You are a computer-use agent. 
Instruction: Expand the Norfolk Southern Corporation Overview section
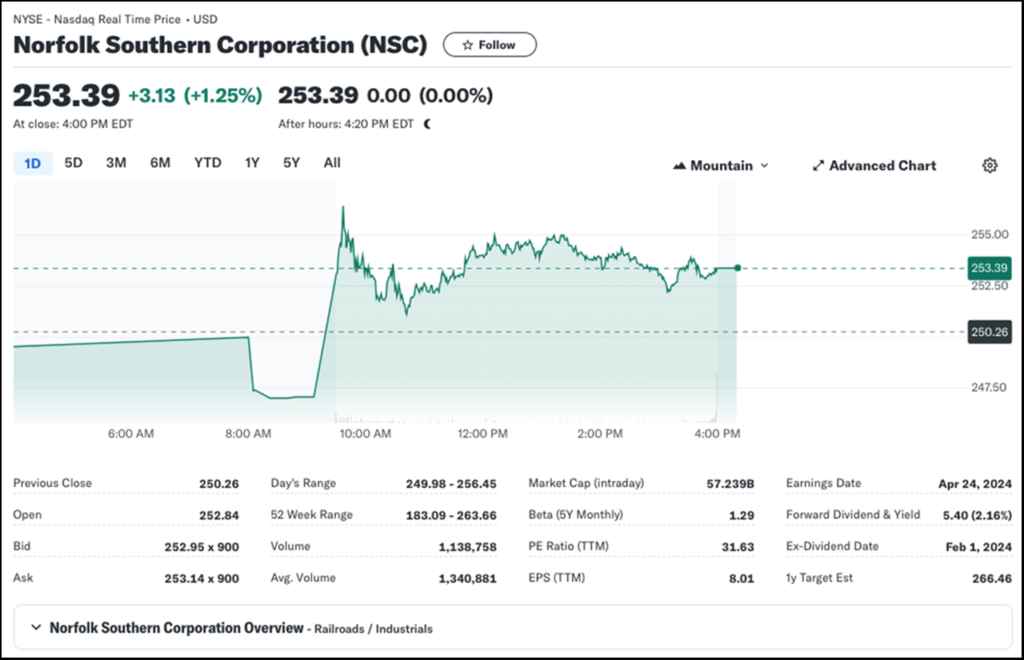coord(37,628)
